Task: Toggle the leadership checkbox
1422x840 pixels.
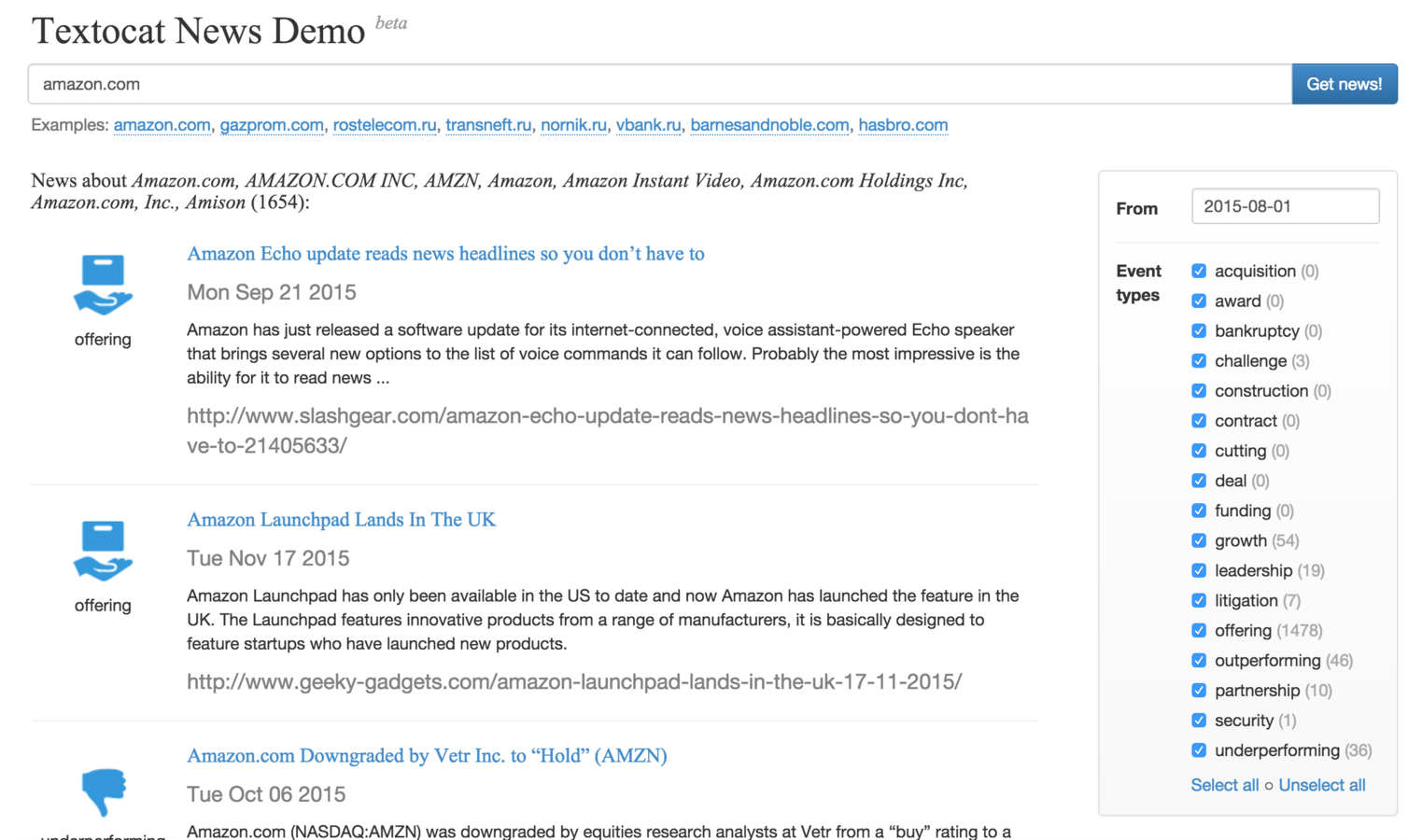Action: click(x=1199, y=570)
